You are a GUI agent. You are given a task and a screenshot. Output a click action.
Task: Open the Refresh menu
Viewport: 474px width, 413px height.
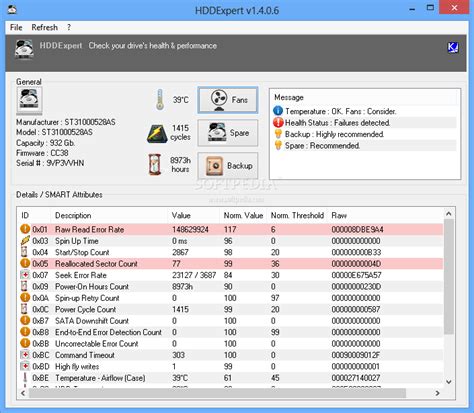click(x=45, y=27)
